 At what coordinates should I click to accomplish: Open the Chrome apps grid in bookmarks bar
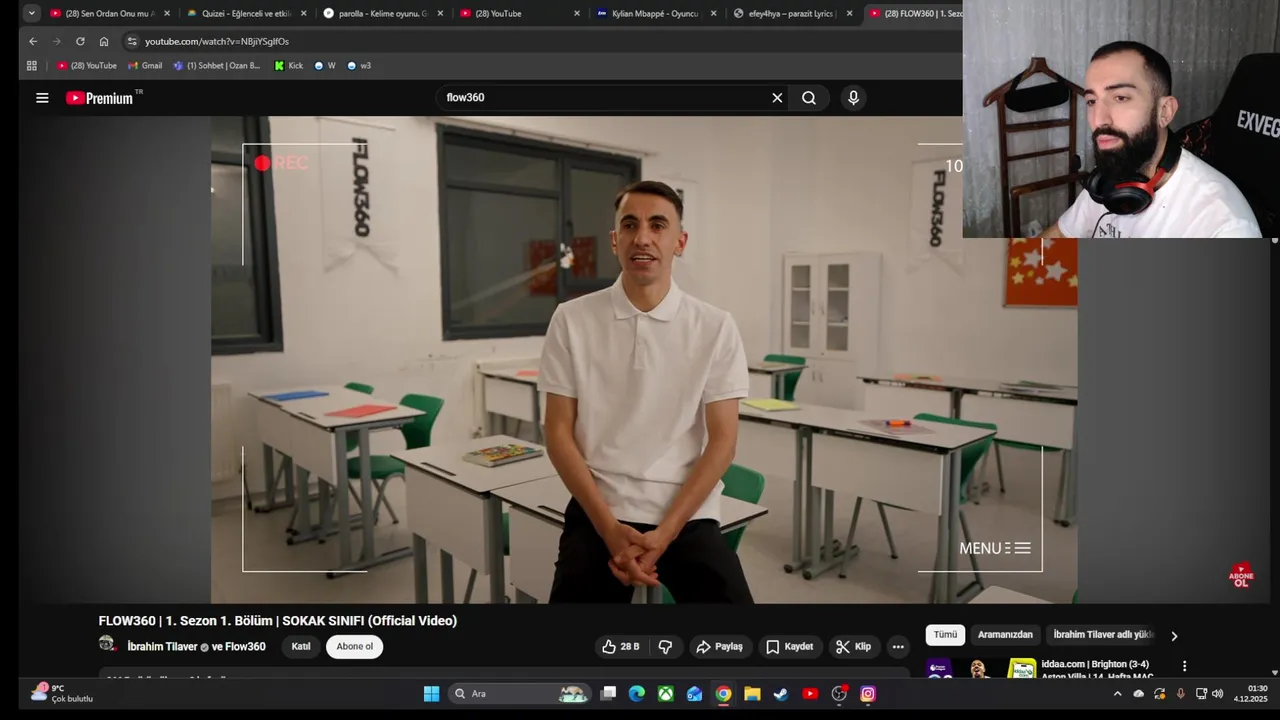[x=32, y=66]
